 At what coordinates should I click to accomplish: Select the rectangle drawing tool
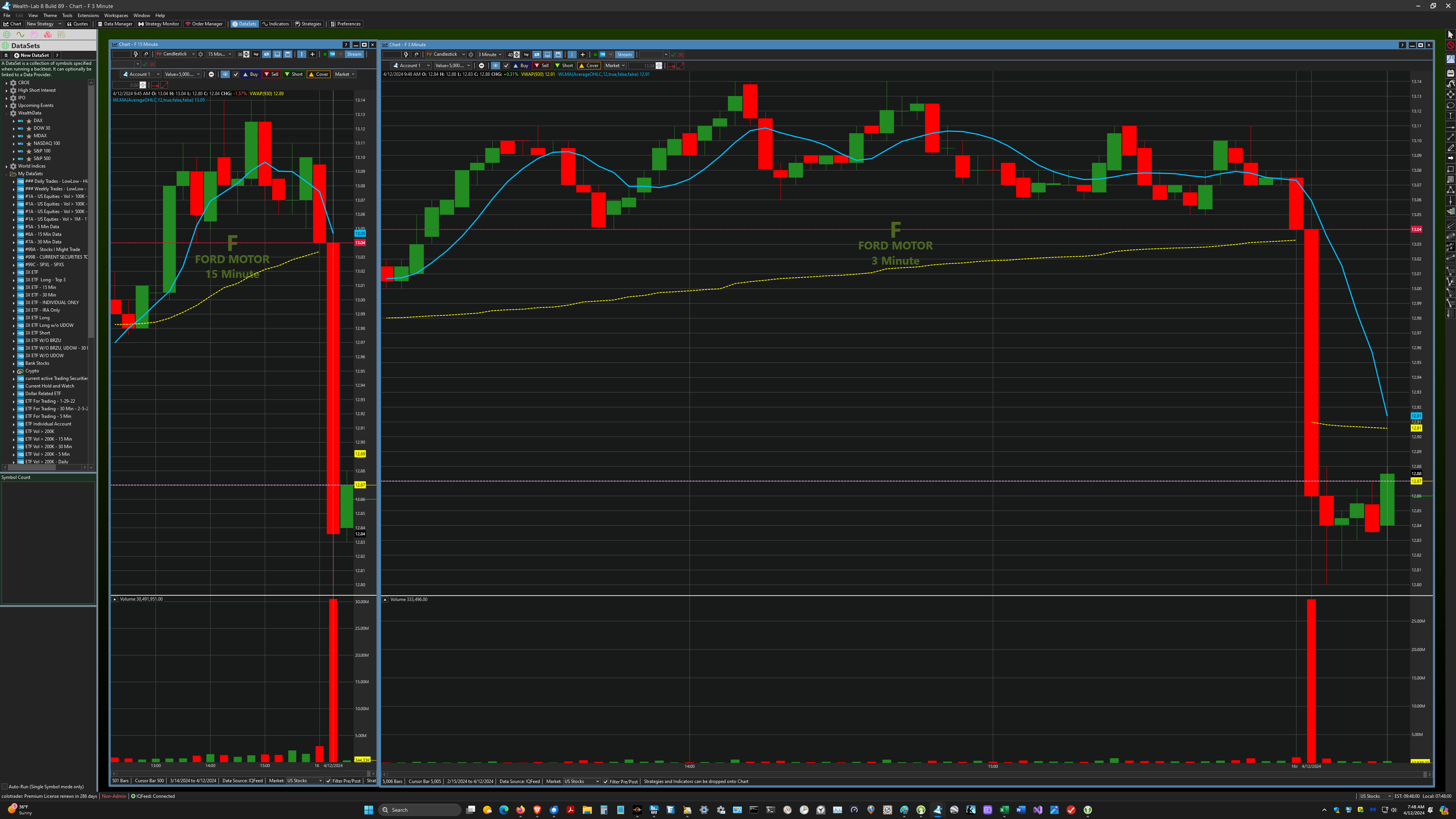point(1450,169)
